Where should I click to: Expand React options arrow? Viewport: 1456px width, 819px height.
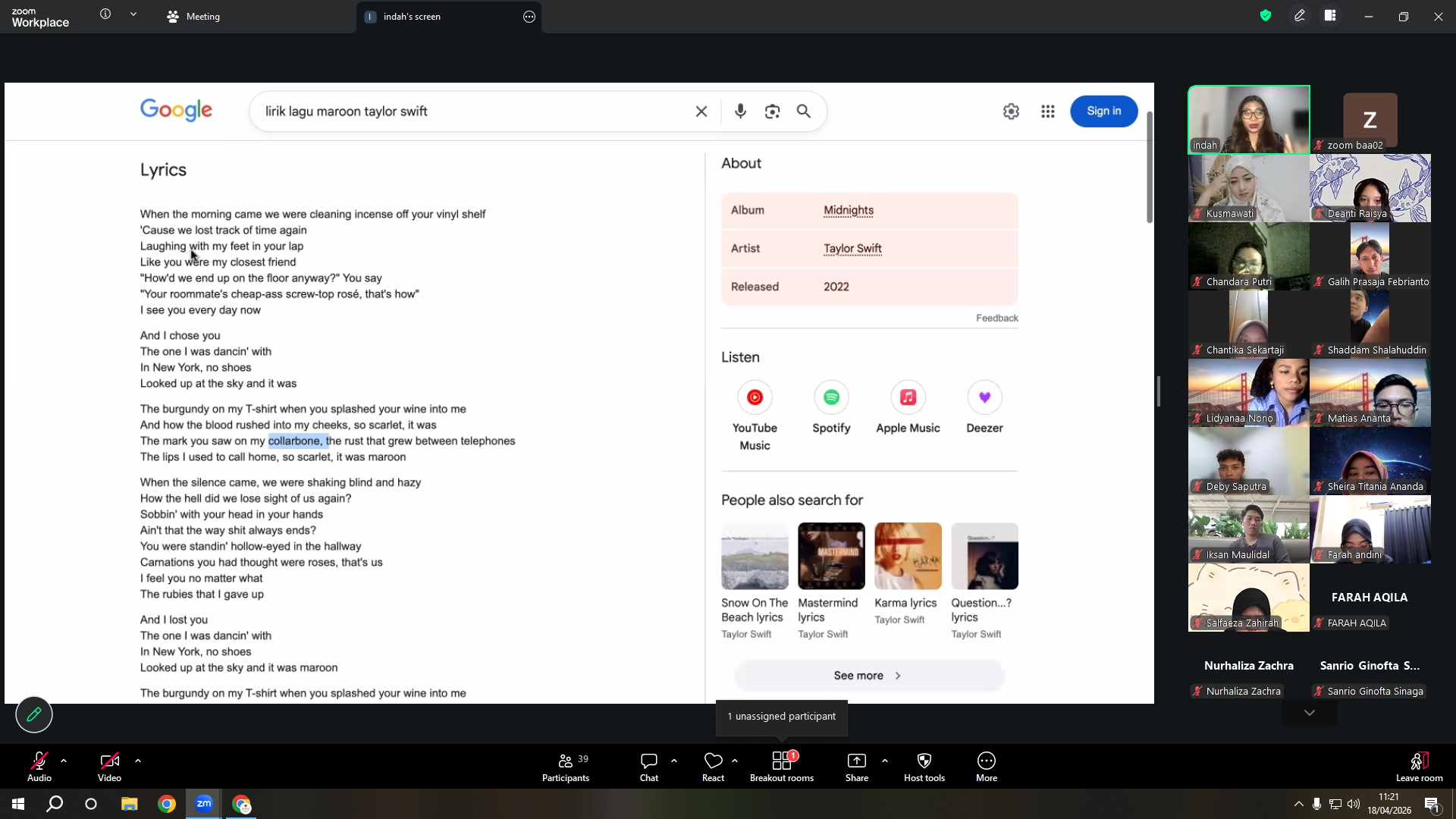tap(735, 761)
